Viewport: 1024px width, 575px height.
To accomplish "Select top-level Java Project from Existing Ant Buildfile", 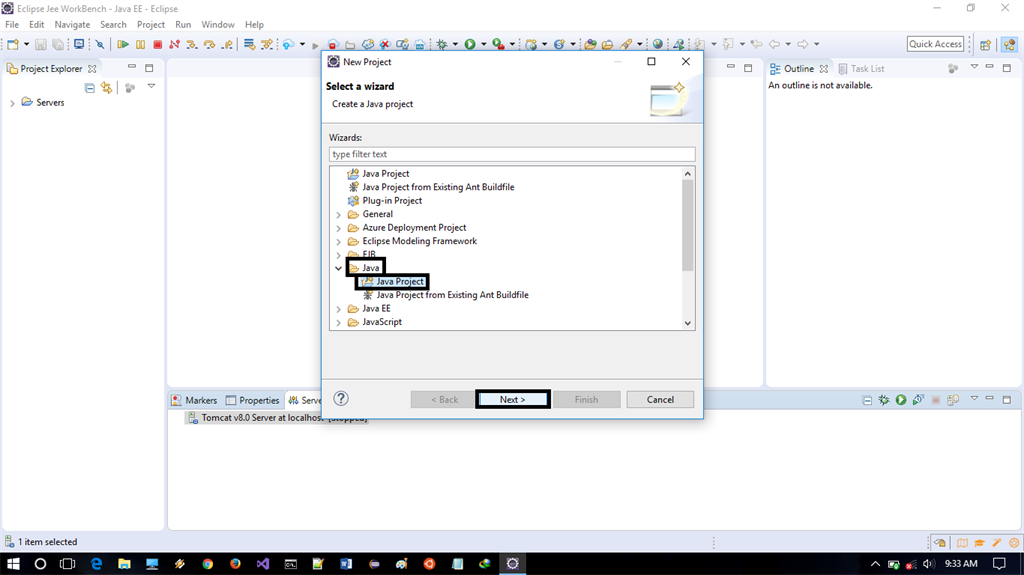I will [x=438, y=187].
